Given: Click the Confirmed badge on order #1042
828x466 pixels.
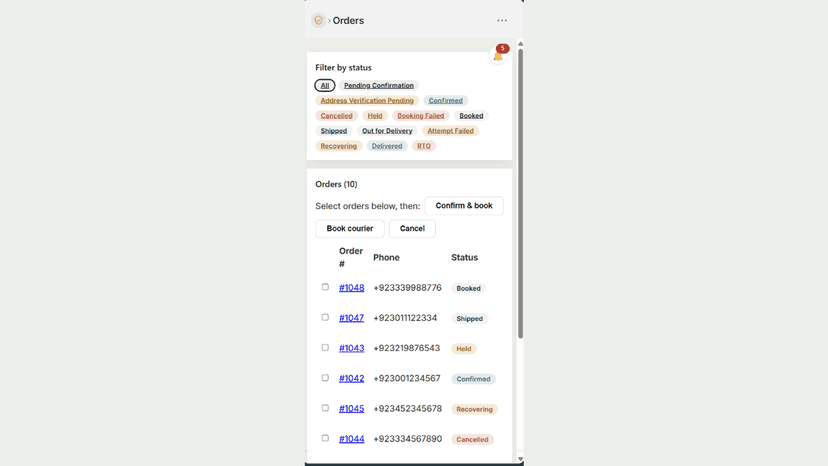Looking at the screenshot, I should point(473,379).
